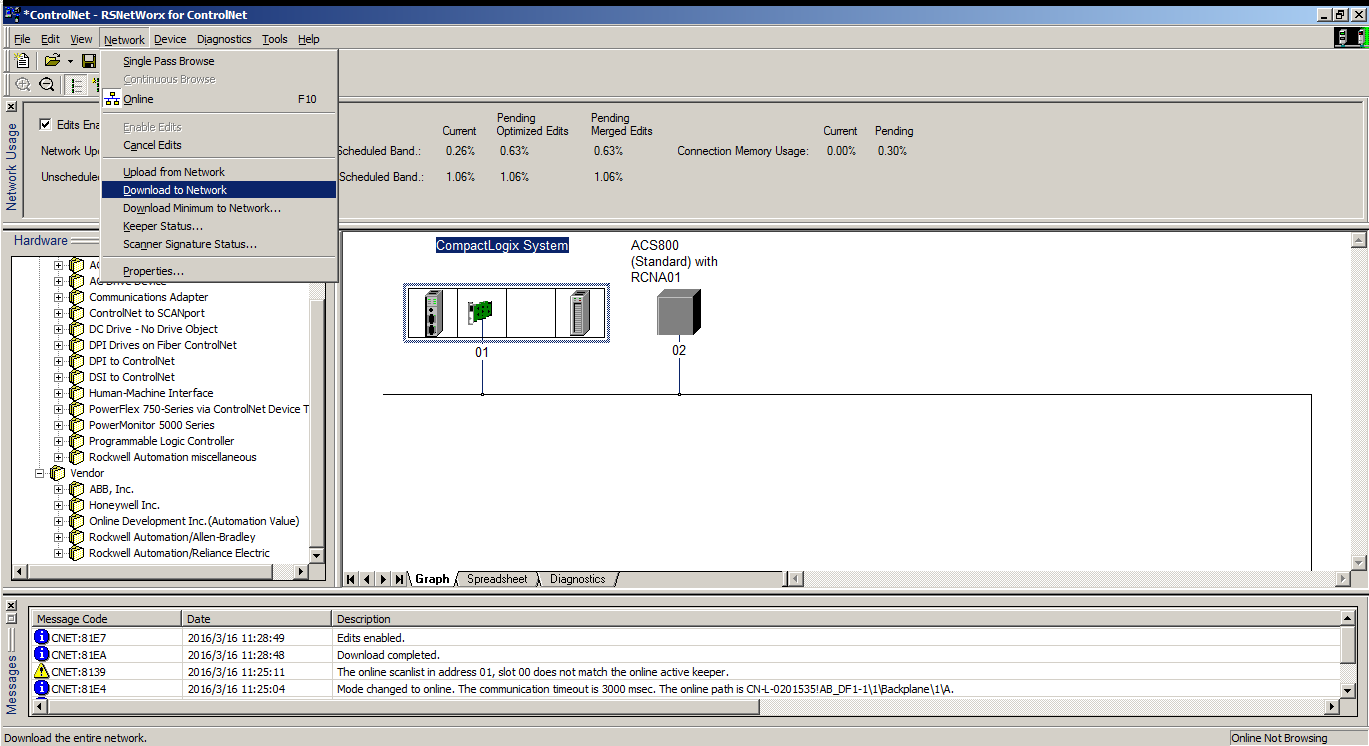Click the Zoom Out magnifier icon
The width and height of the screenshot is (1369, 746).
(x=46, y=85)
